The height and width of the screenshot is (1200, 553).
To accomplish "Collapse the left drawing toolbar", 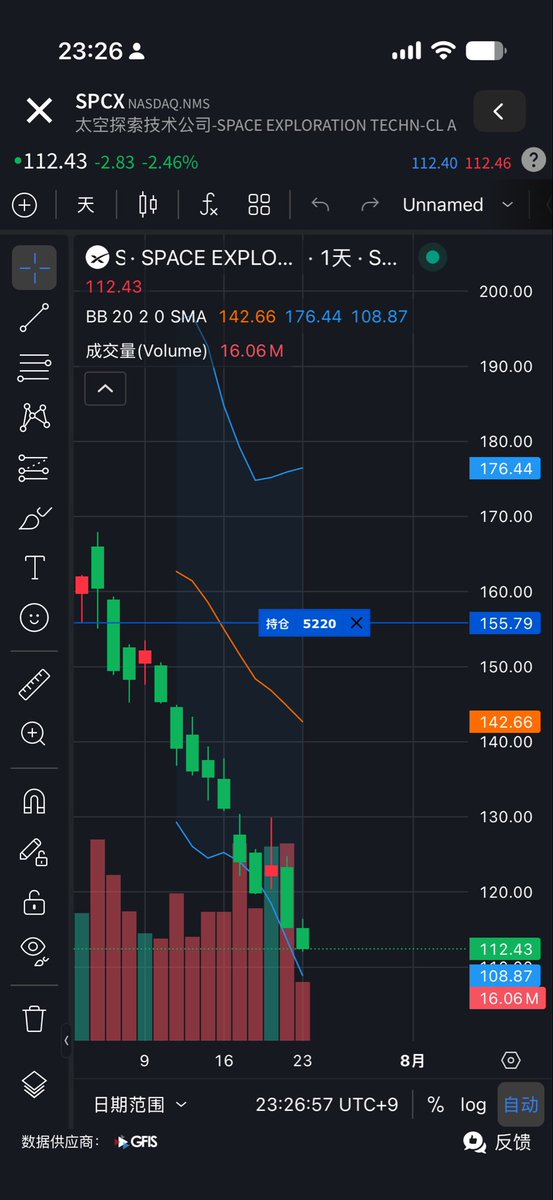I will (x=67, y=1041).
